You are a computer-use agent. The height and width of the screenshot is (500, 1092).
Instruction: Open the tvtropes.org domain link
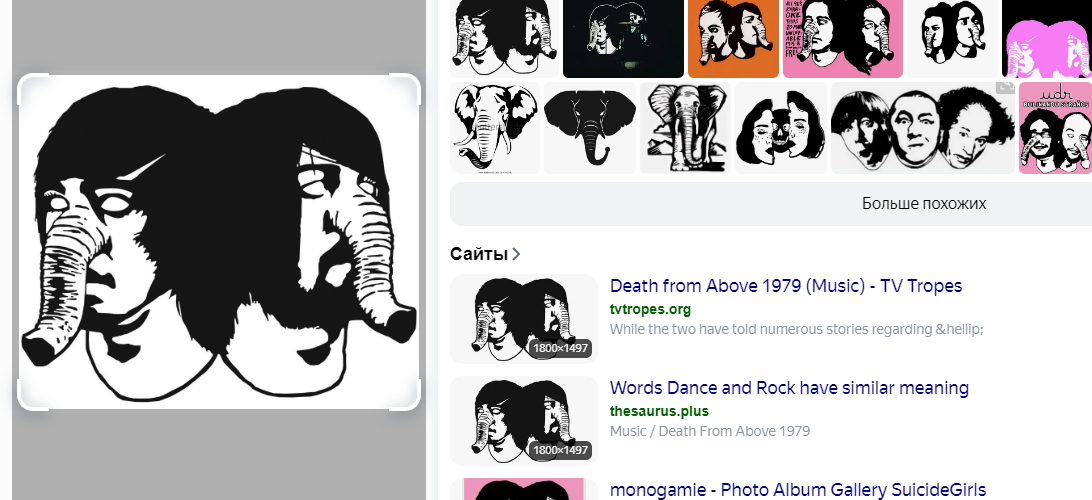[650, 309]
